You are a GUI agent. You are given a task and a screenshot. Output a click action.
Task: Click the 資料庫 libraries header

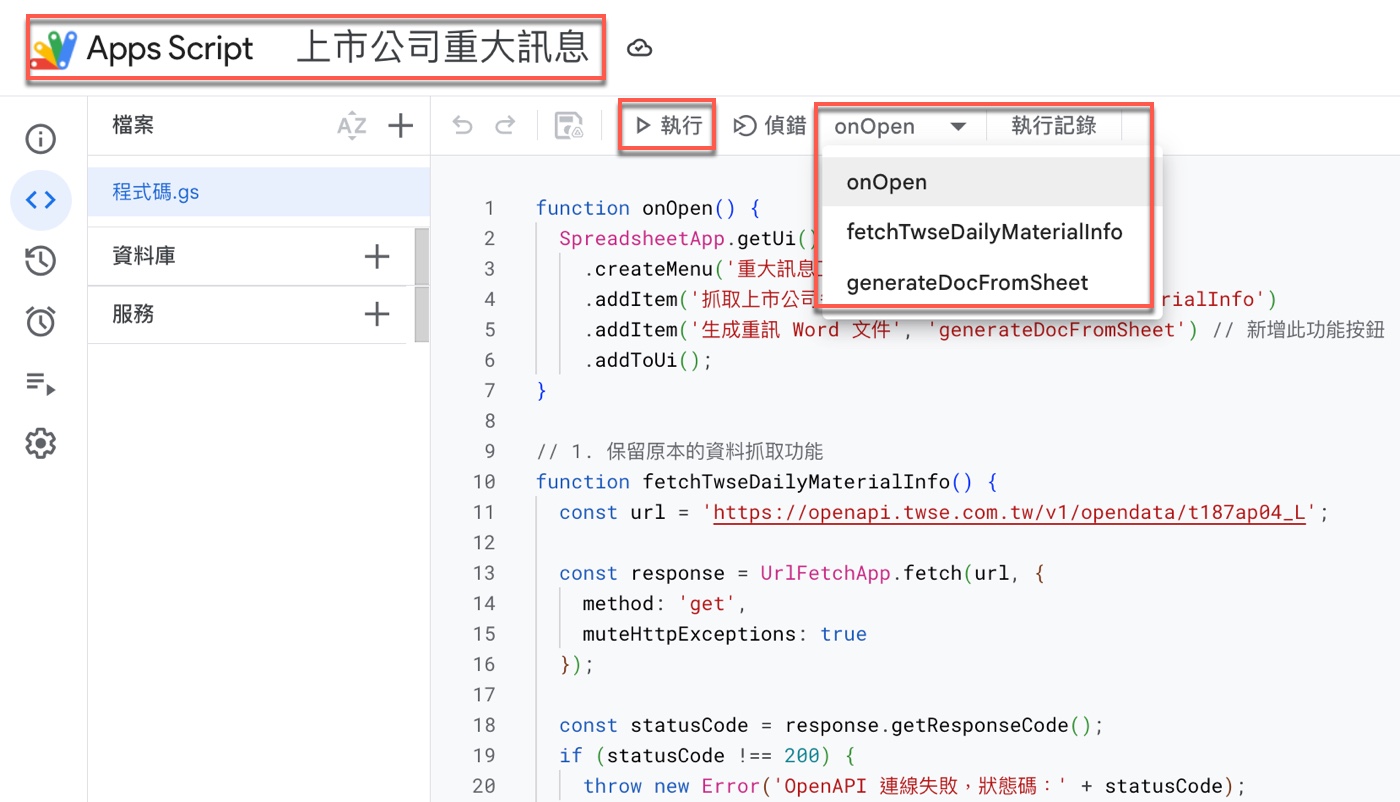(144, 256)
